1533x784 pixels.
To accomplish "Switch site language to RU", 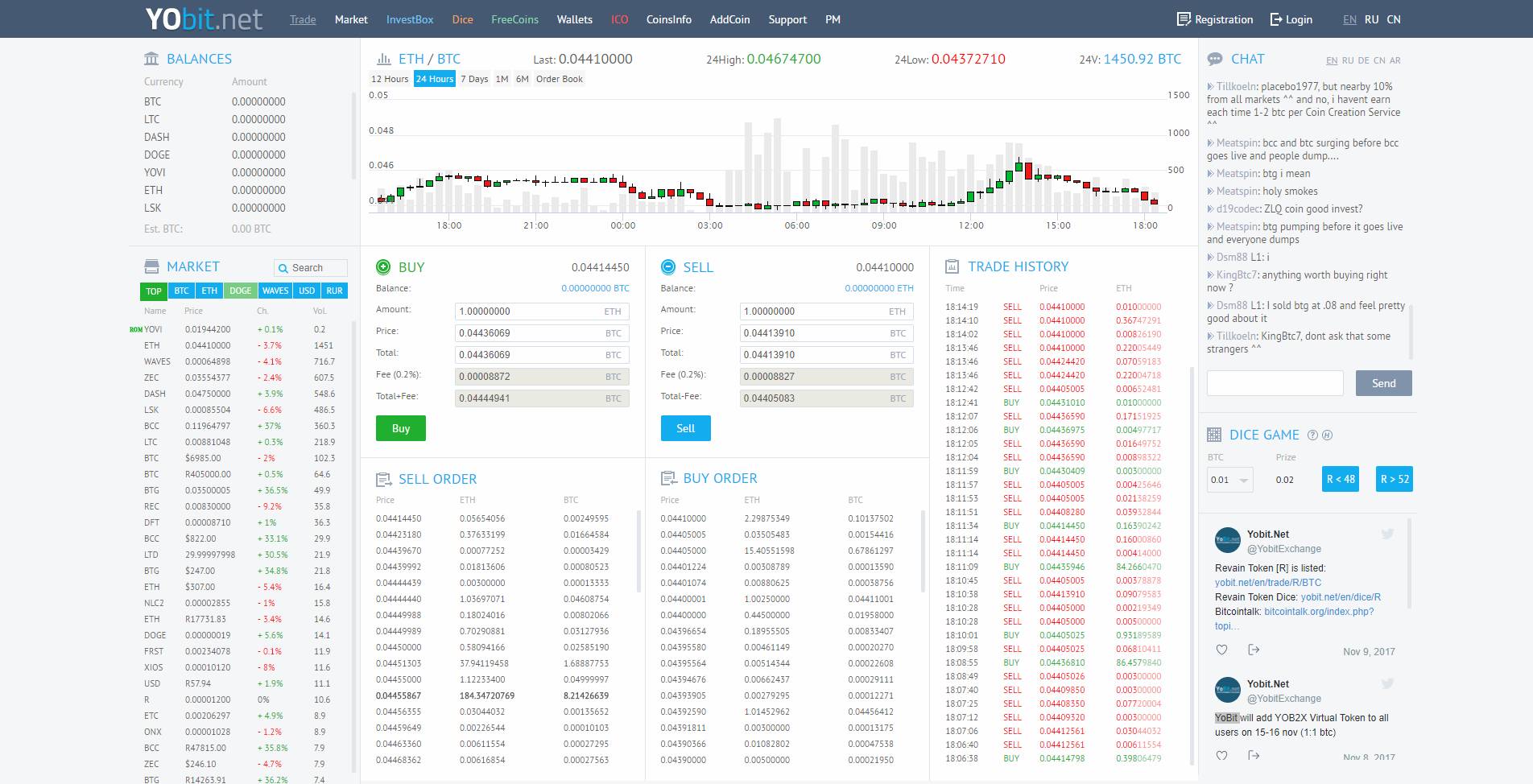I will click(1372, 19).
